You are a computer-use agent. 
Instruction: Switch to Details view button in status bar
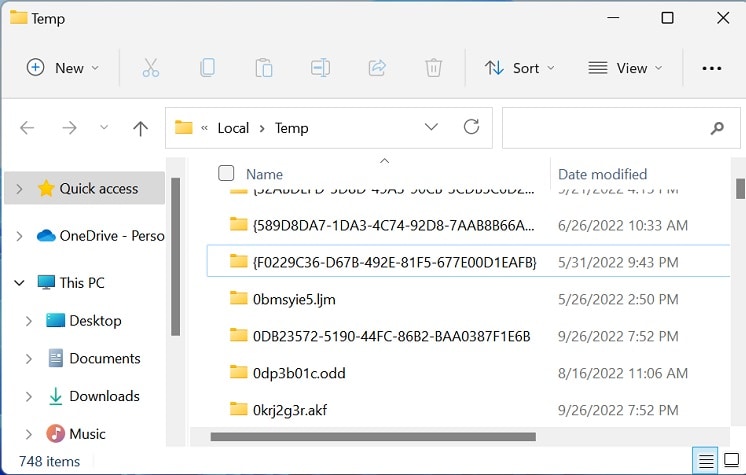706,461
